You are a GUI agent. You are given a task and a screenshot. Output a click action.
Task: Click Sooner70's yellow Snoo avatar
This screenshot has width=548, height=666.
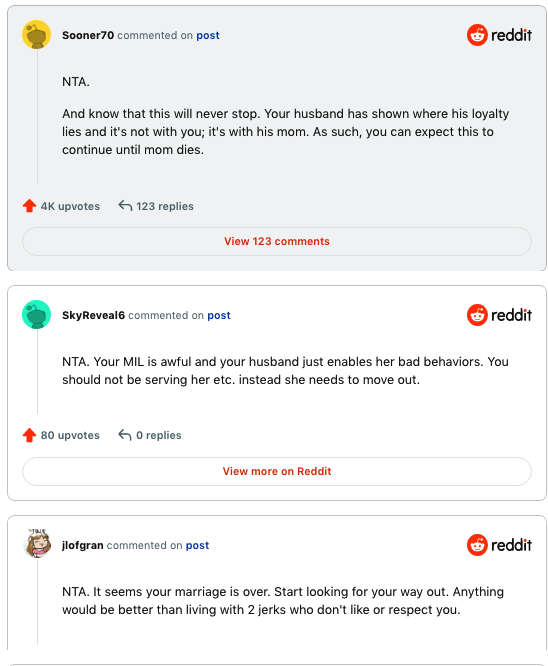(37, 34)
